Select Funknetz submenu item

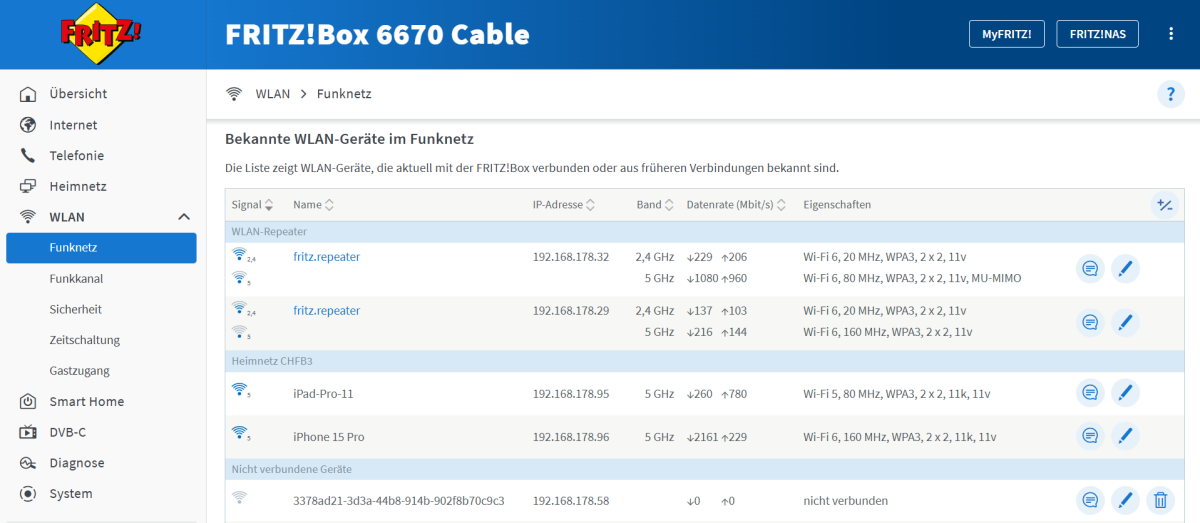point(101,248)
